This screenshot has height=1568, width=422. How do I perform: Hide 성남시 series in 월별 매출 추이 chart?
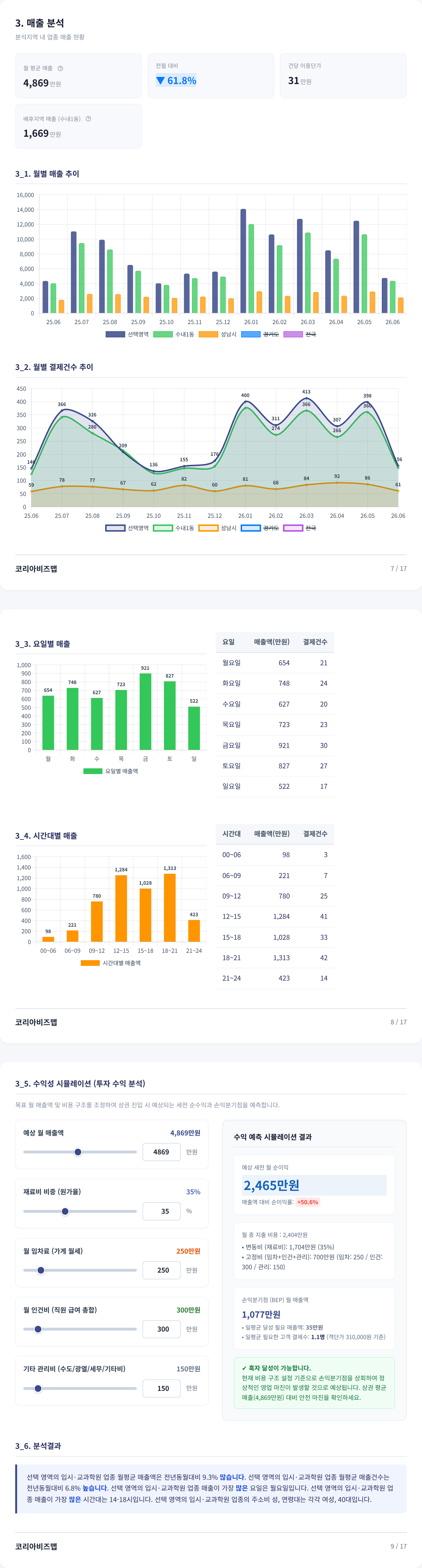click(217, 334)
